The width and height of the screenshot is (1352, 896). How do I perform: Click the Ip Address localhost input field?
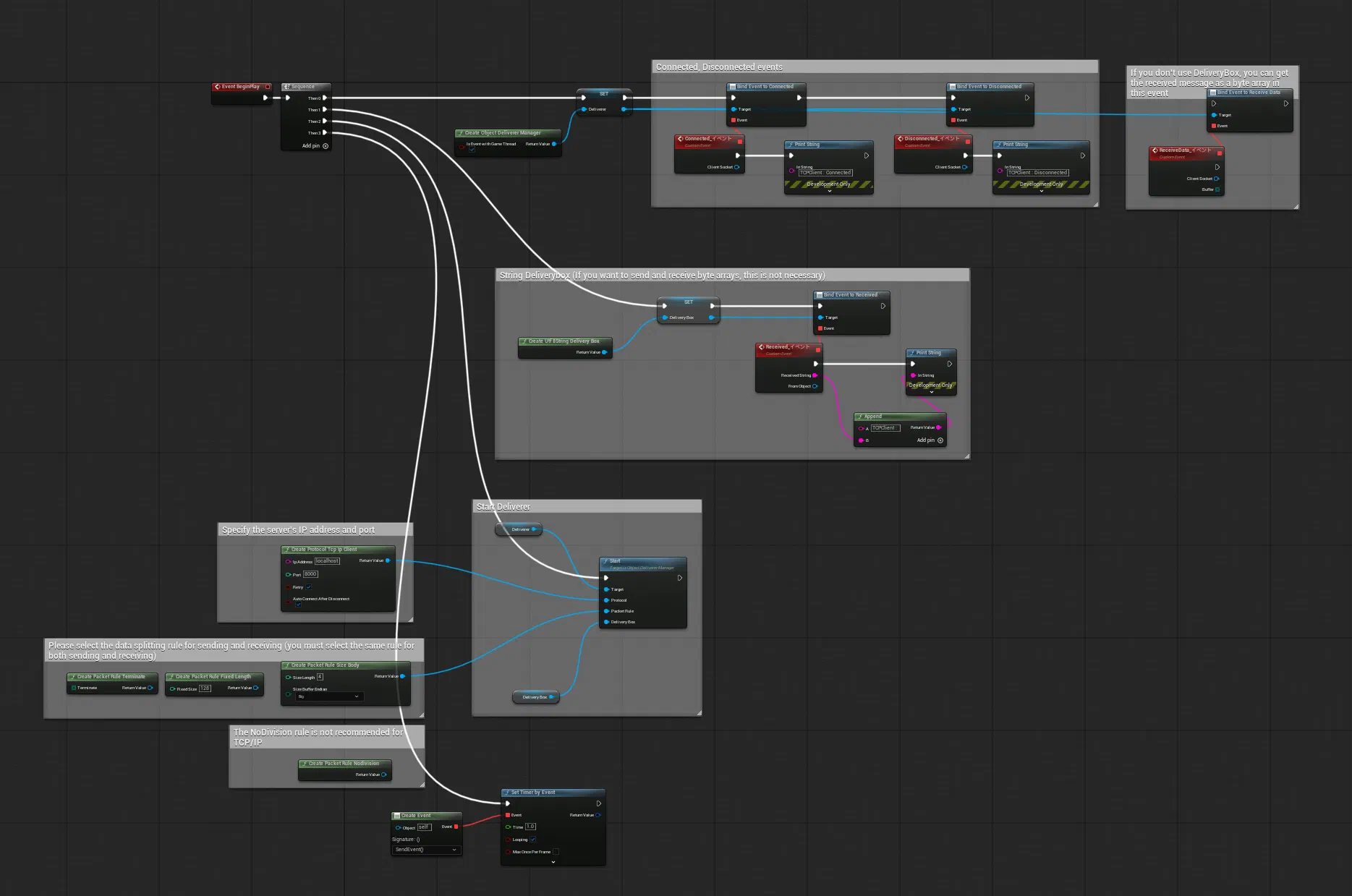(x=327, y=561)
